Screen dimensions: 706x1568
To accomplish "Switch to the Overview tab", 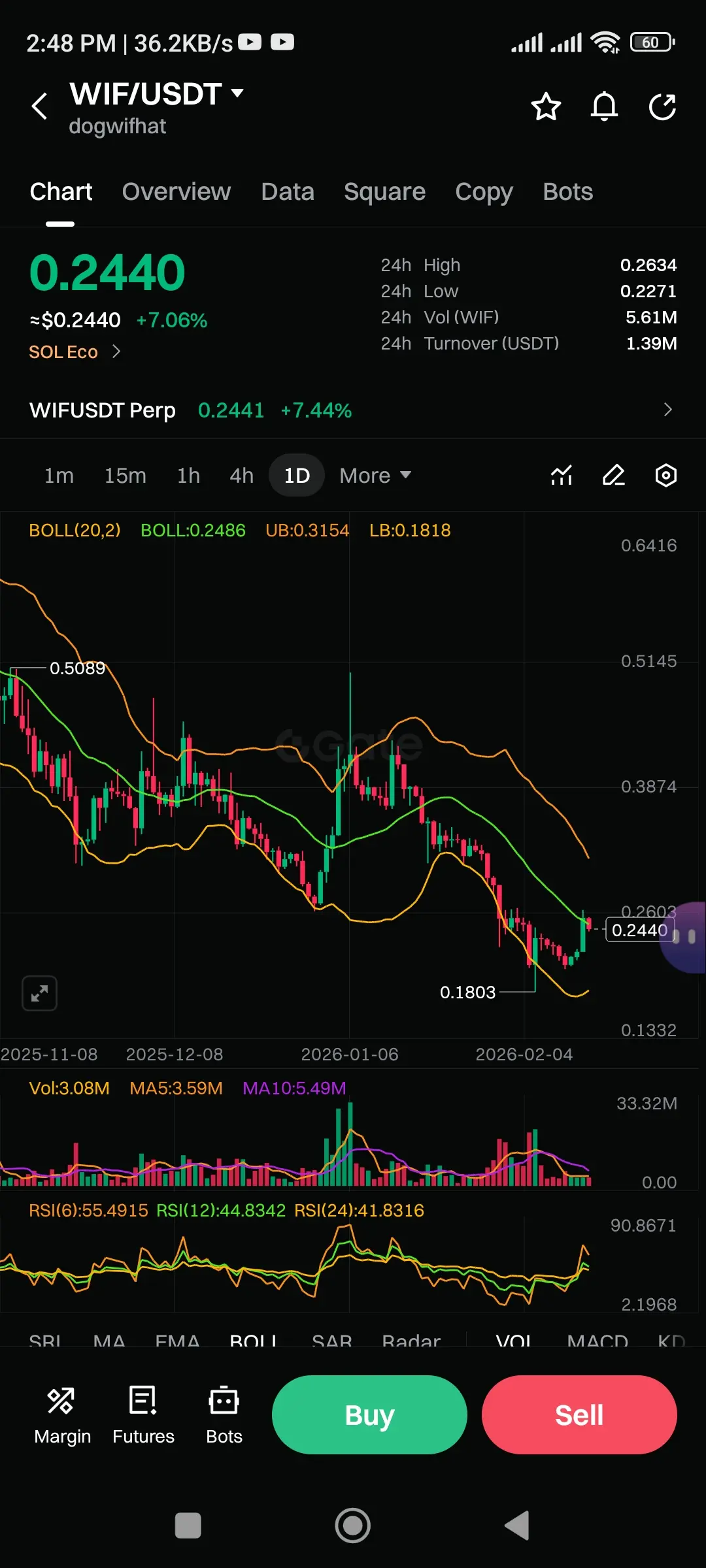I will point(176,192).
